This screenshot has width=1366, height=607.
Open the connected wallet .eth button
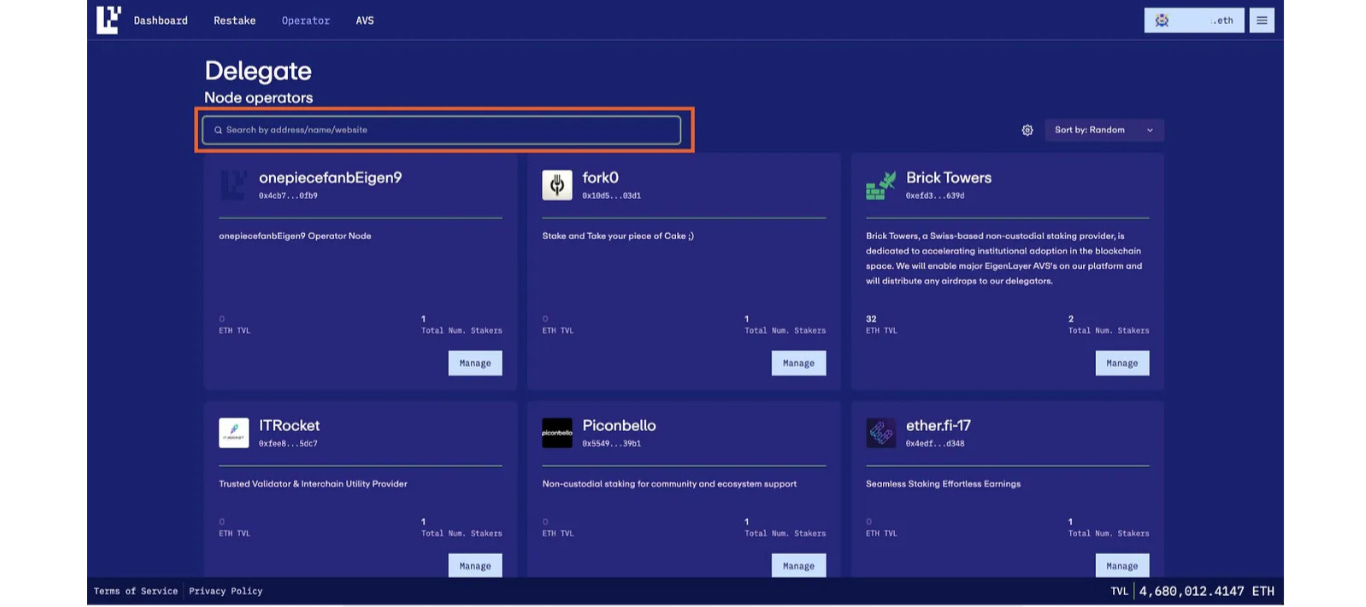coord(1194,20)
